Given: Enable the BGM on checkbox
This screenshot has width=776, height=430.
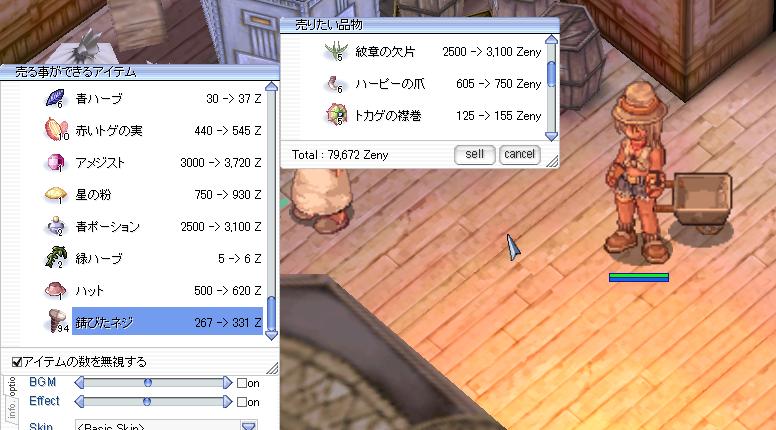Looking at the screenshot, I should 242,383.
